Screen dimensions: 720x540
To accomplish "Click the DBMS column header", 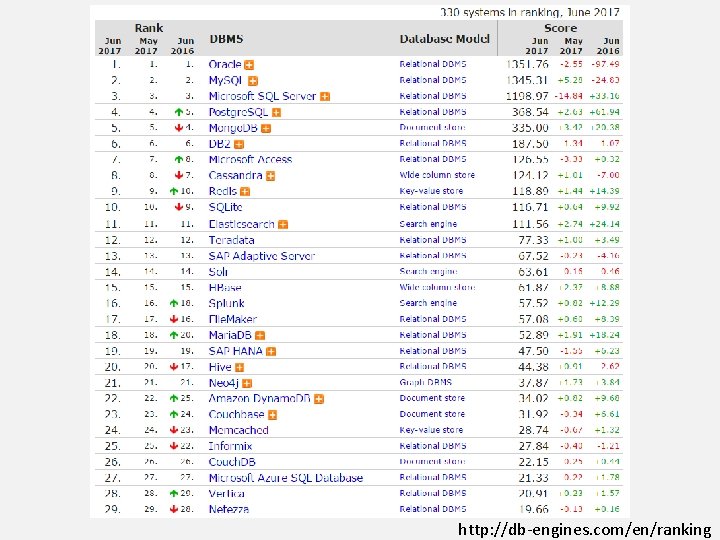I will [226, 39].
